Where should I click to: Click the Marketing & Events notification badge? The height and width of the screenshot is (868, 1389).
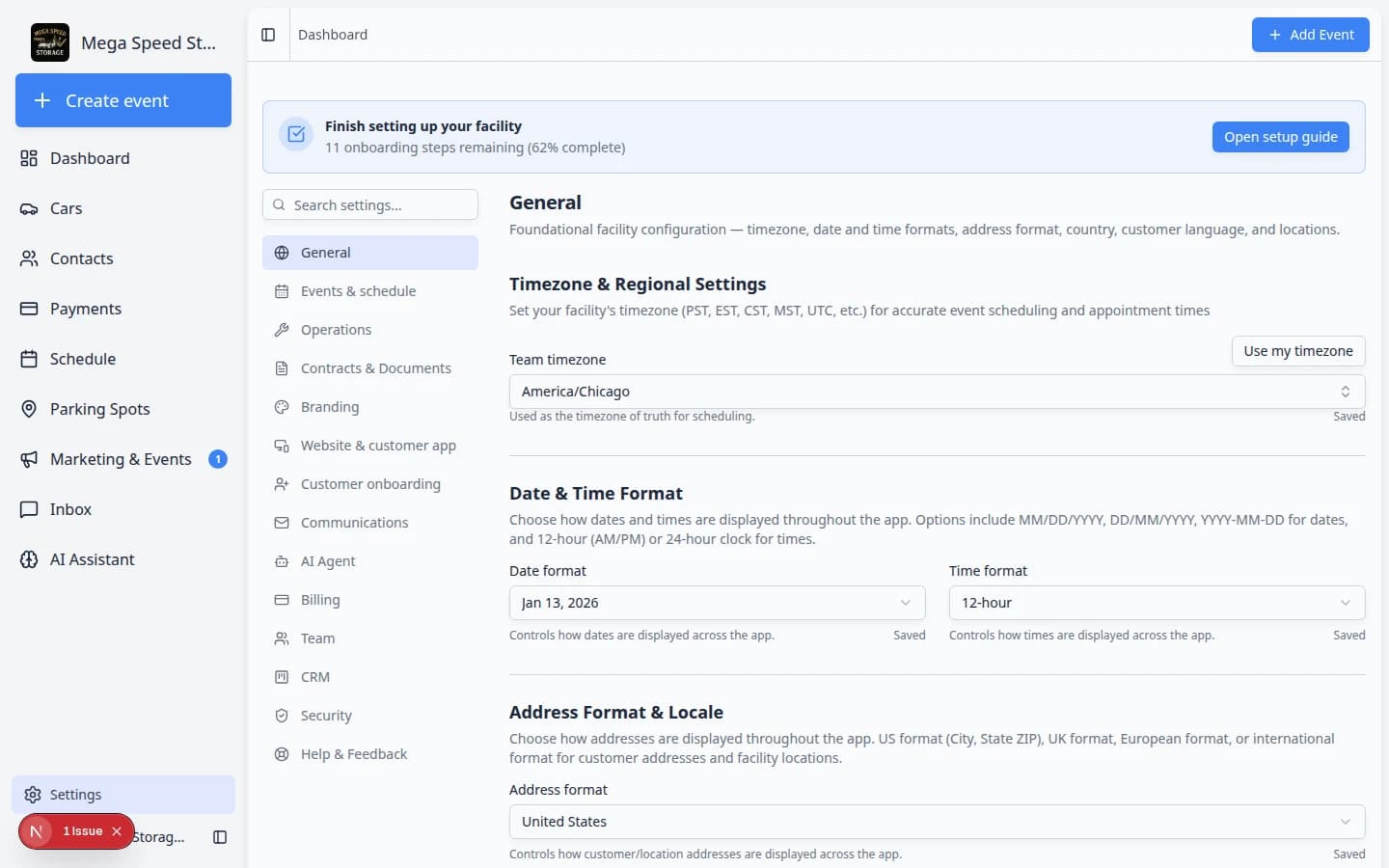[x=218, y=459]
